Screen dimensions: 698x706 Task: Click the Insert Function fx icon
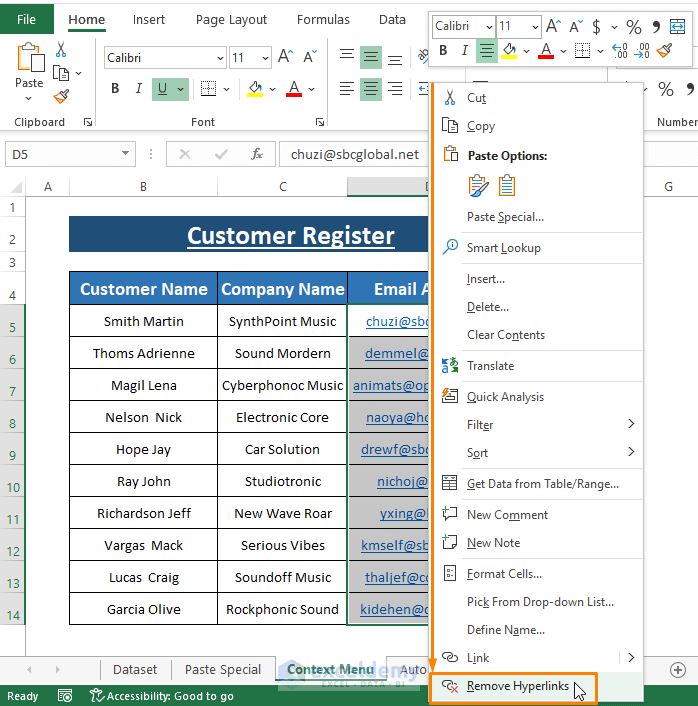[257, 154]
